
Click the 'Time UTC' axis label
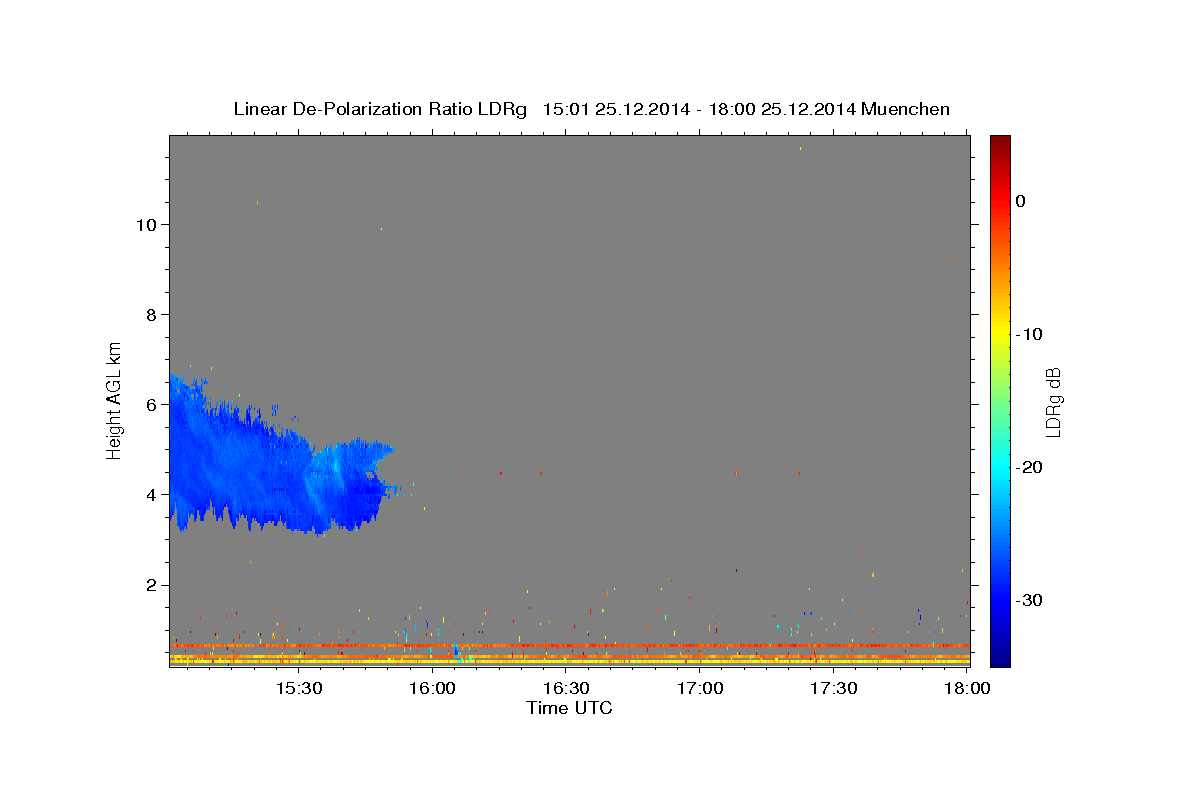pos(569,708)
